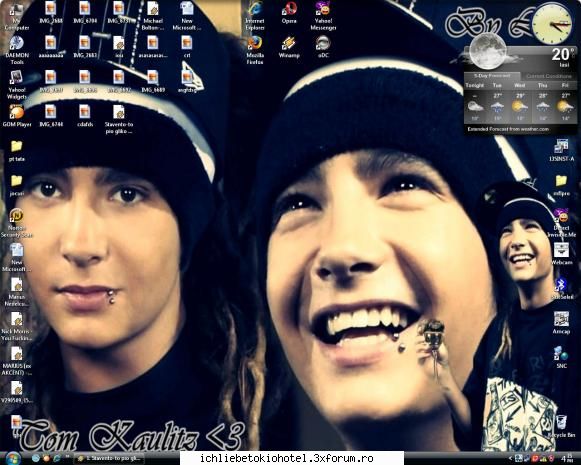
Task: Launch the Mozilla Firefox icon
Action: point(255,50)
